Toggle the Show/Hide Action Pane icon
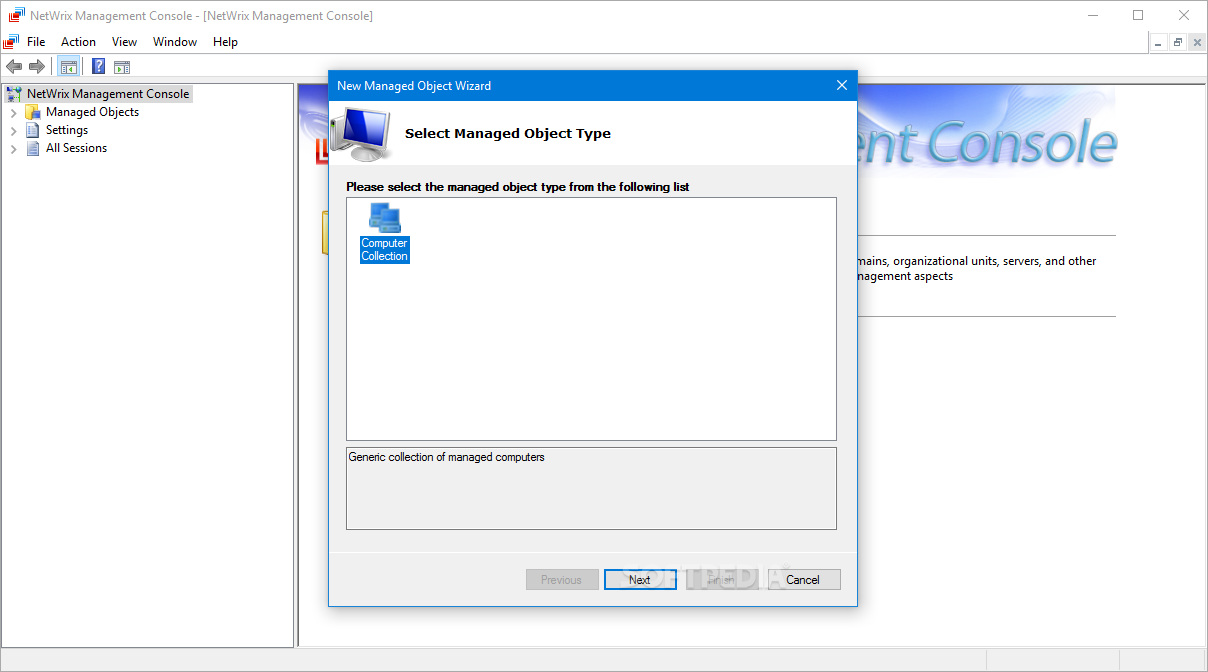The height and width of the screenshot is (672, 1208). [122, 67]
